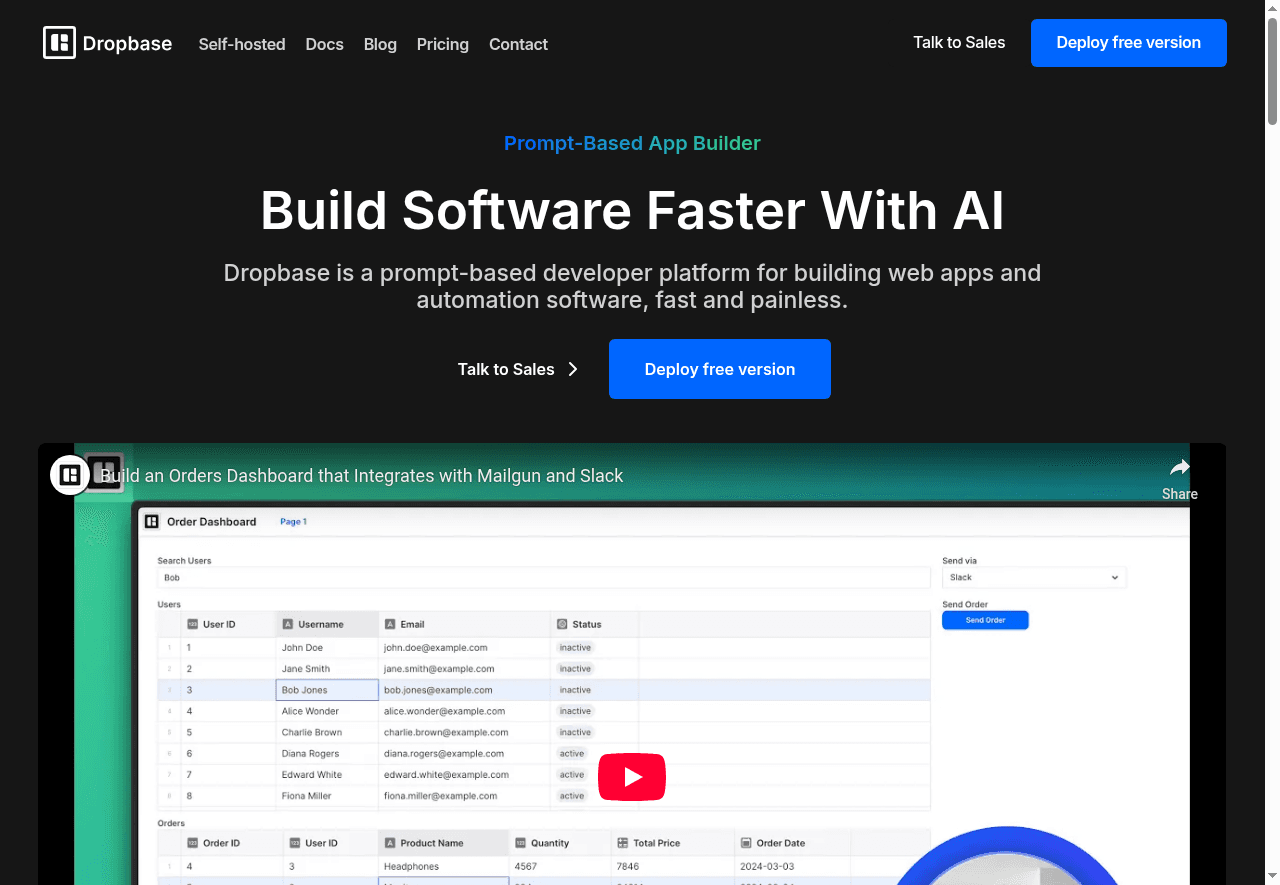The width and height of the screenshot is (1280, 885).
Task: Click the Order Date column type icon
Action: tap(744, 843)
